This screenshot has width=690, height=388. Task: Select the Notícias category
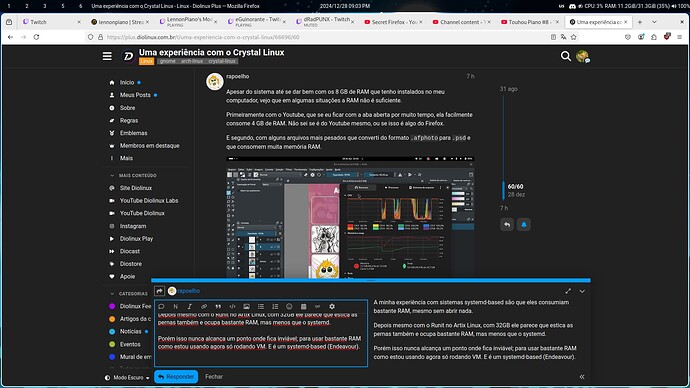click(x=130, y=332)
